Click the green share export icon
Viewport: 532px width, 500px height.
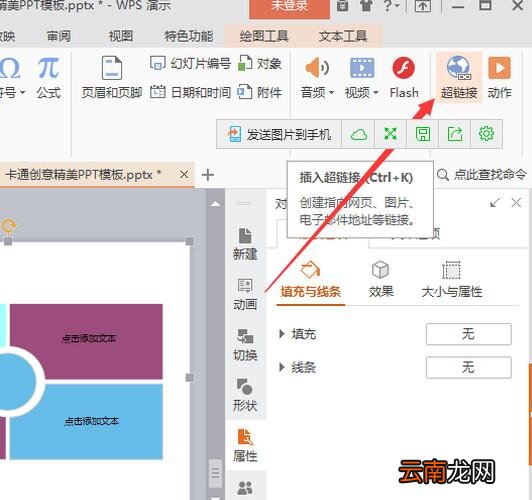[455, 134]
